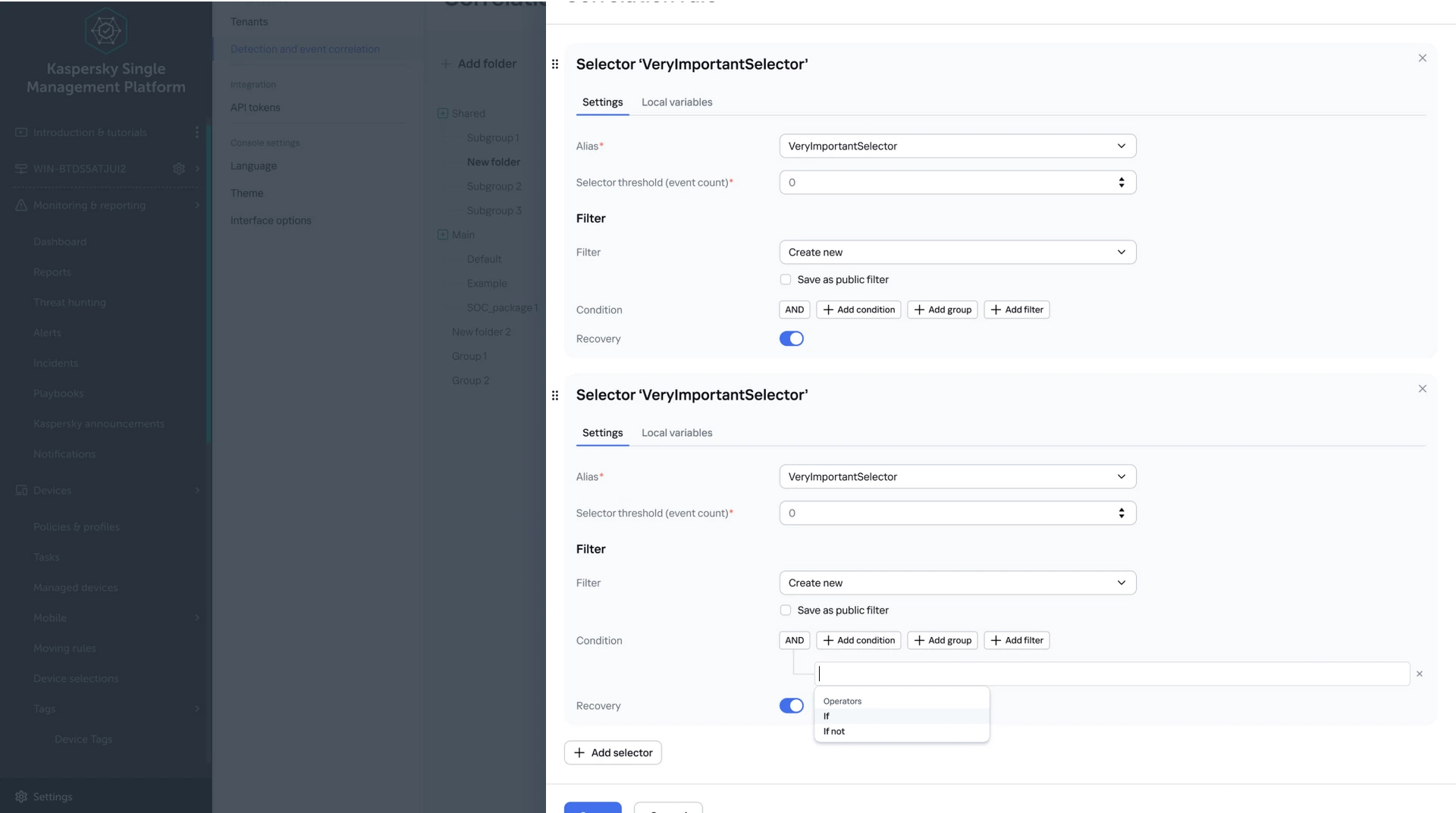This screenshot has width=1456, height=813.
Task: Click drag handle of the first selector
Action: click(555, 64)
